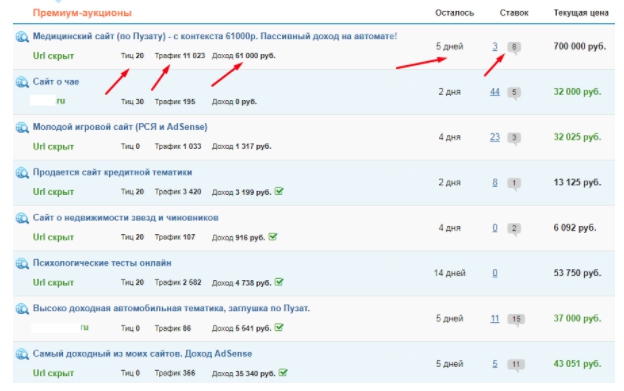The width and height of the screenshot is (624, 391).
Task: Open Медицинский сайт (по Пузату) auction listing
Action: [x=215, y=36]
